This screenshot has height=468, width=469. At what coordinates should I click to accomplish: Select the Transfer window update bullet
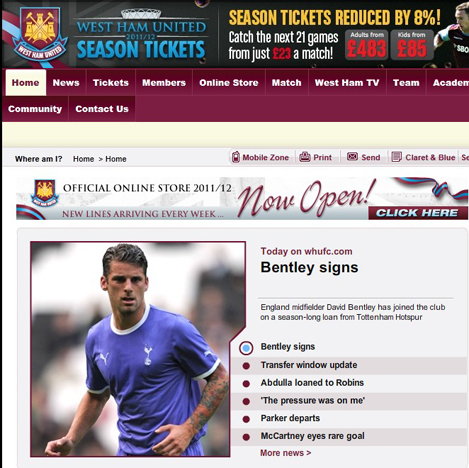click(x=246, y=366)
